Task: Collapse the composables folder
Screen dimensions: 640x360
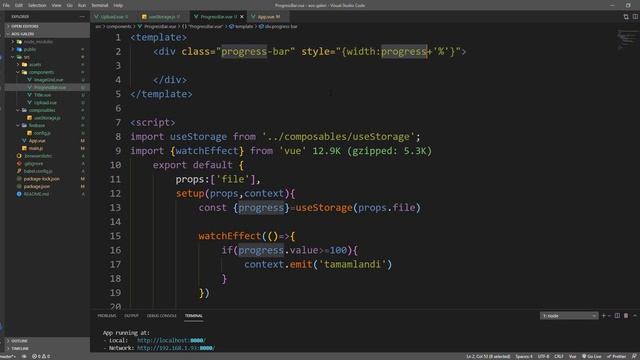Action: (42, 110)
